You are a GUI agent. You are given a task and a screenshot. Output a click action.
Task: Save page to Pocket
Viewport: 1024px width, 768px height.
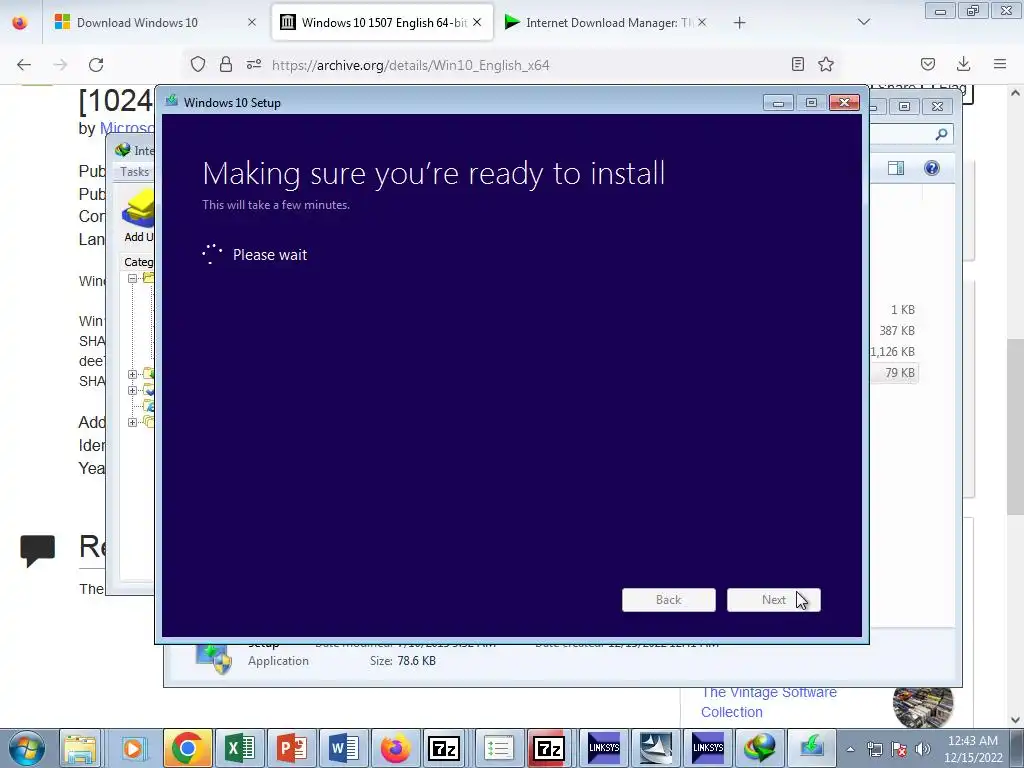(x=928, y=64)
